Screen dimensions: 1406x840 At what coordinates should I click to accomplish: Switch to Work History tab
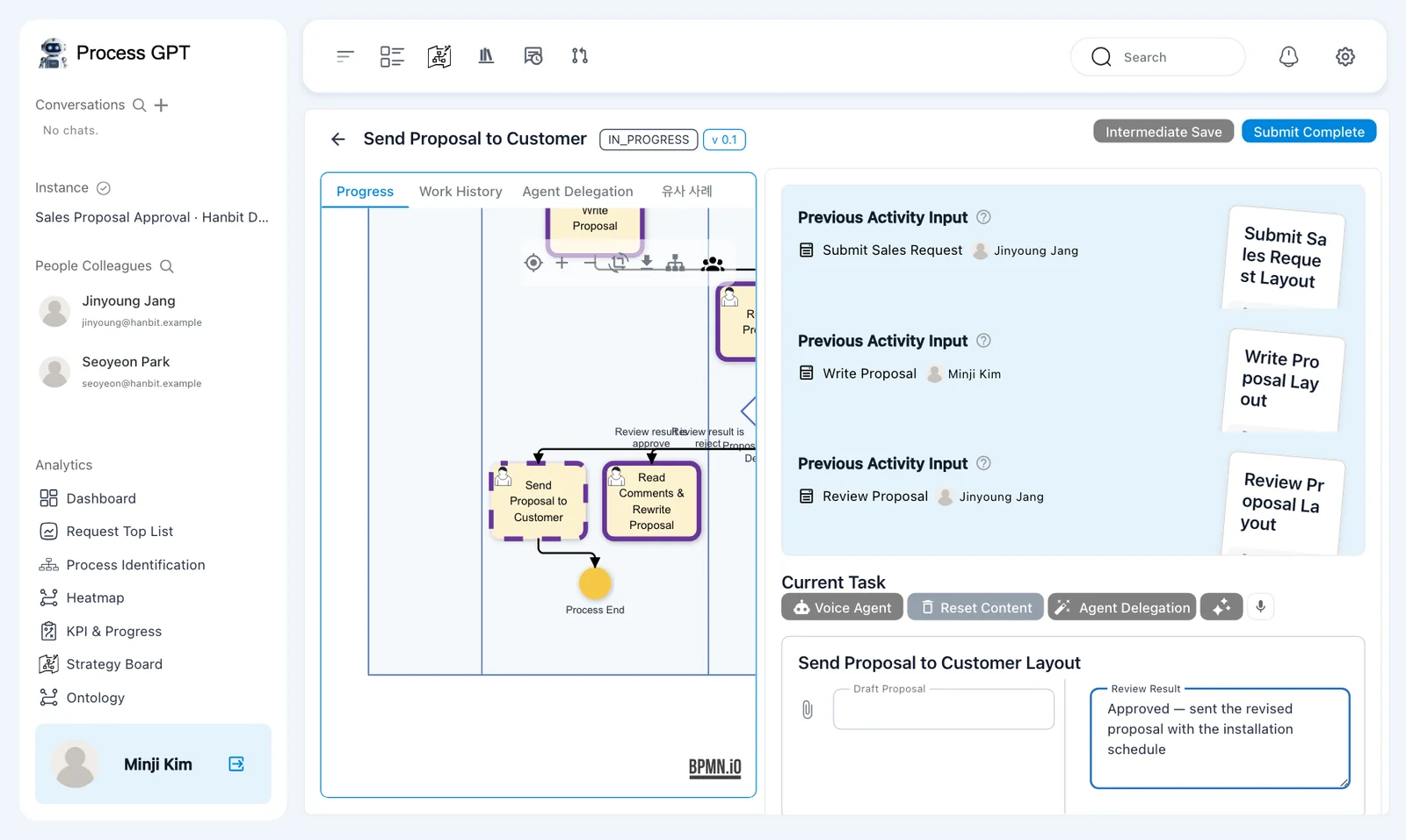(x=460, y=192)
